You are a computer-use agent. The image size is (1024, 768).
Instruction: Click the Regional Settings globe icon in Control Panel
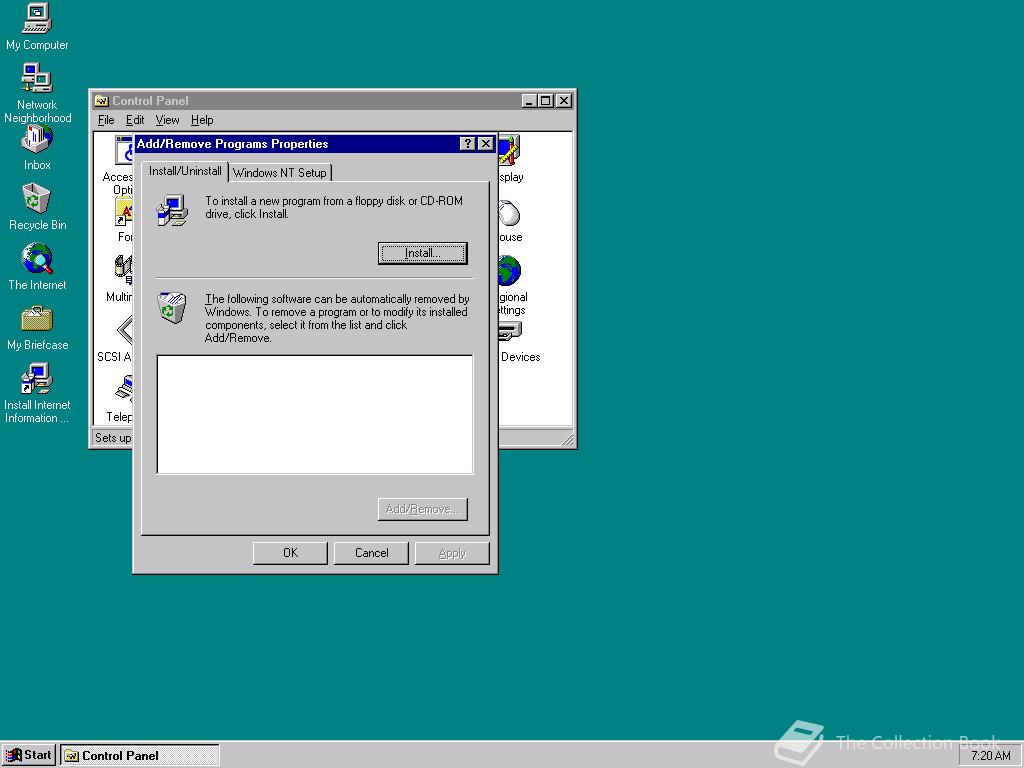[509, 270]
